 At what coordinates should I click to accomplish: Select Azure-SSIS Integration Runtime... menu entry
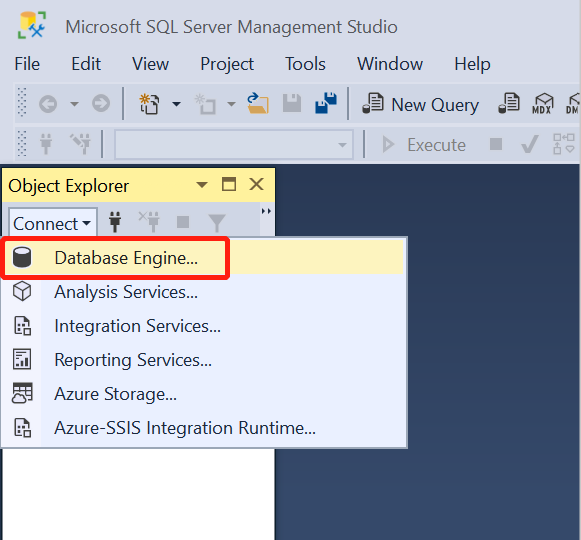pyautogui.click(x=203, y=428)
